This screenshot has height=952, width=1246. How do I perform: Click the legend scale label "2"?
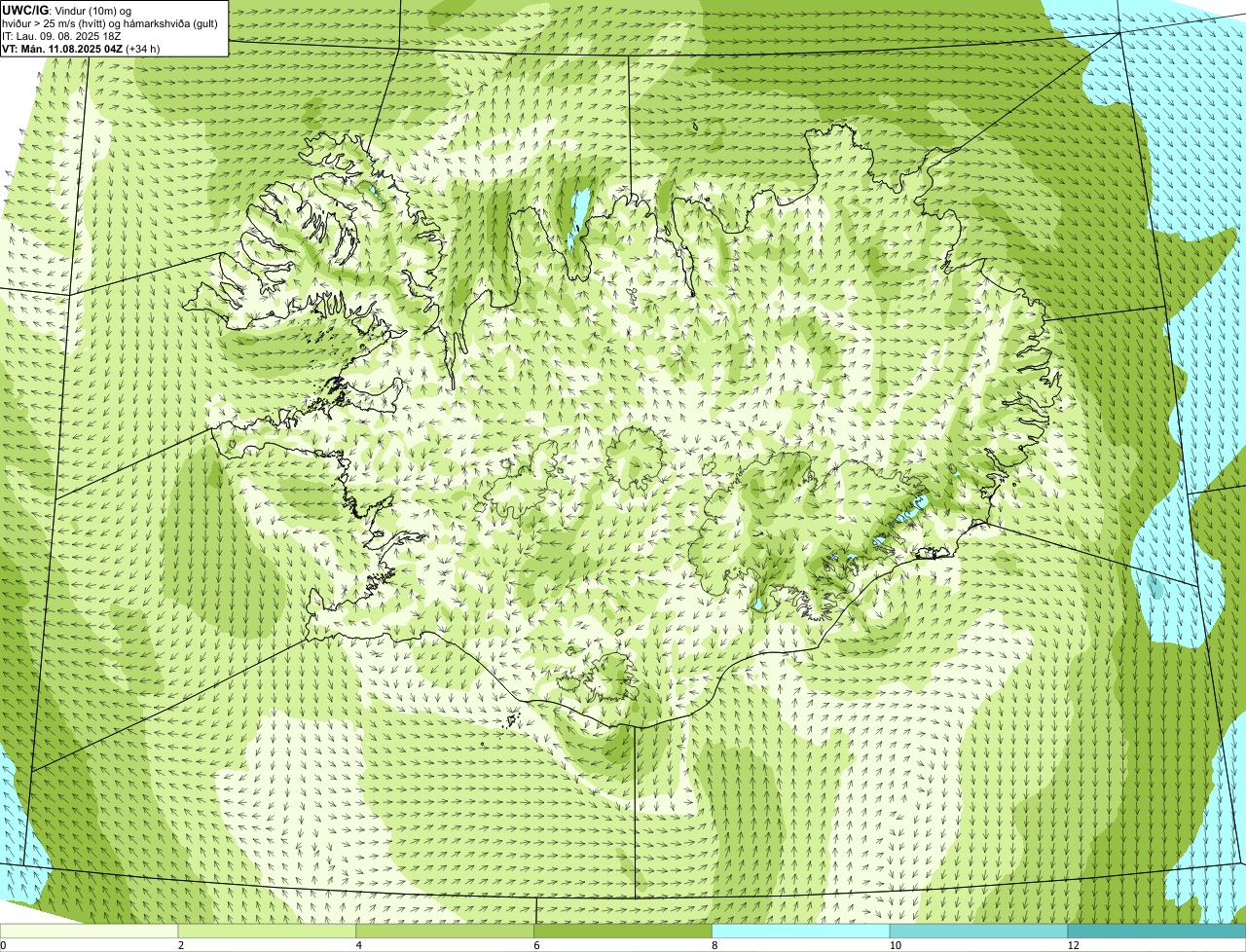[181, 945]
